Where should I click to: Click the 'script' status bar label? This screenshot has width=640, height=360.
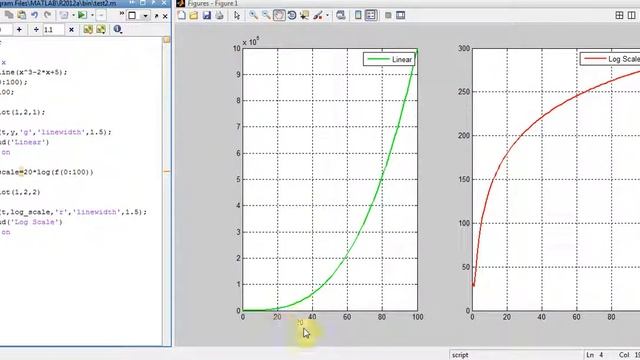pyautogui.click(x=460, y=355)
